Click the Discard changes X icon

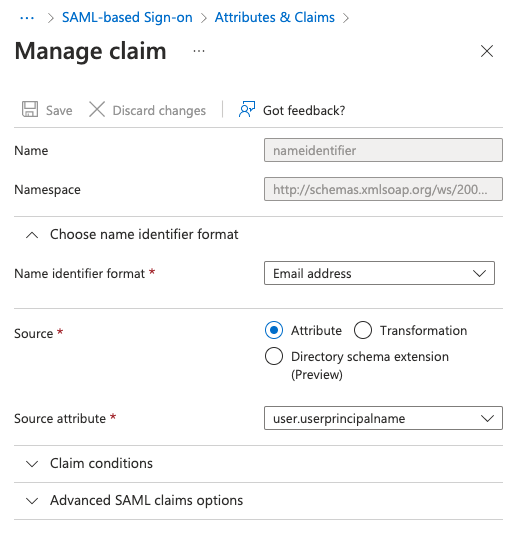pyautogui.click(x=97, y=109)
